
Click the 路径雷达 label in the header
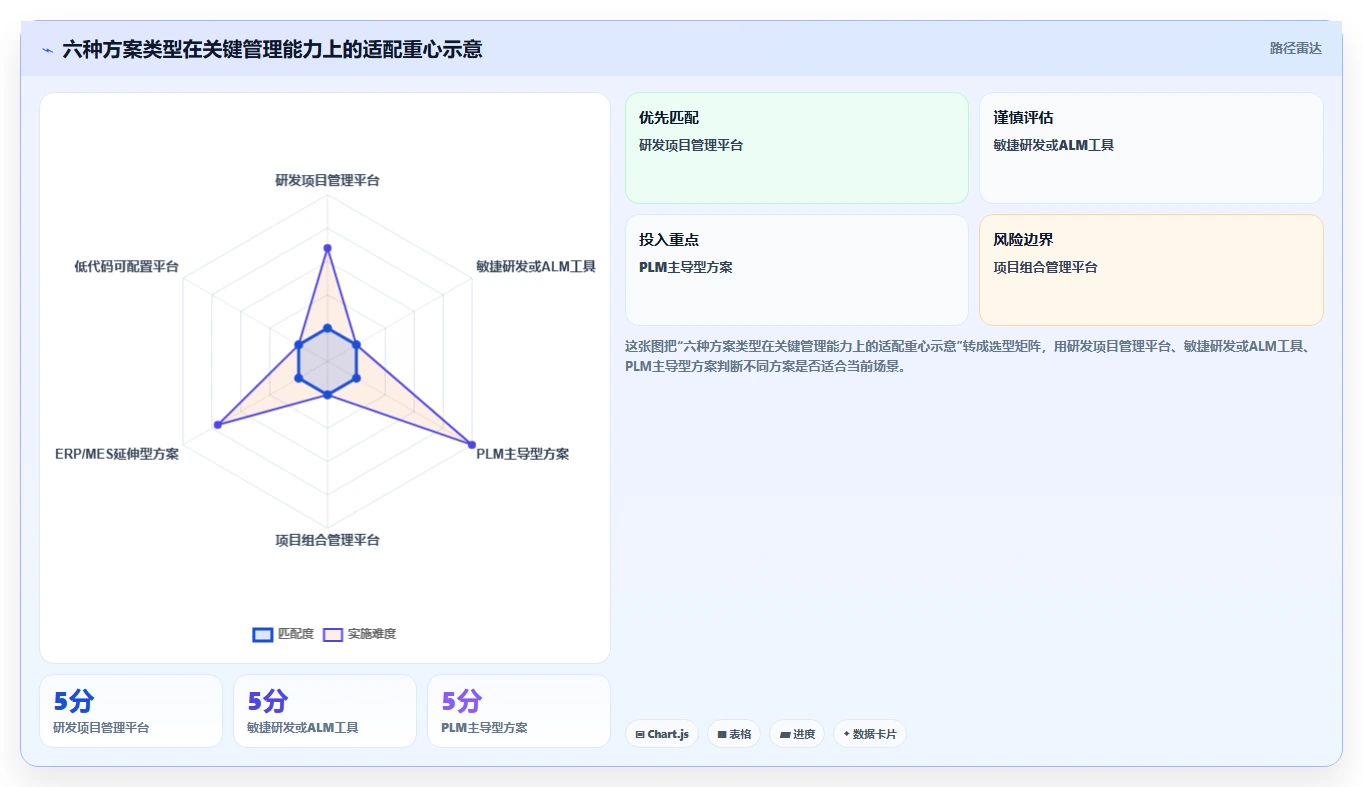click(1295, 48)
